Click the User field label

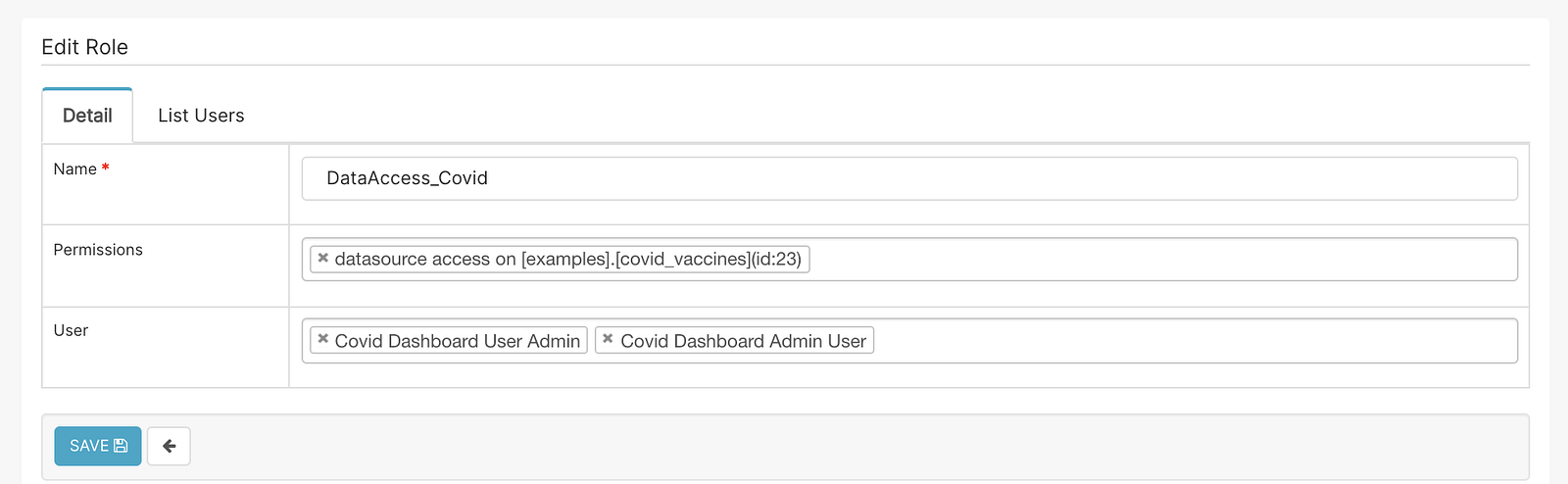pos(71,331)
